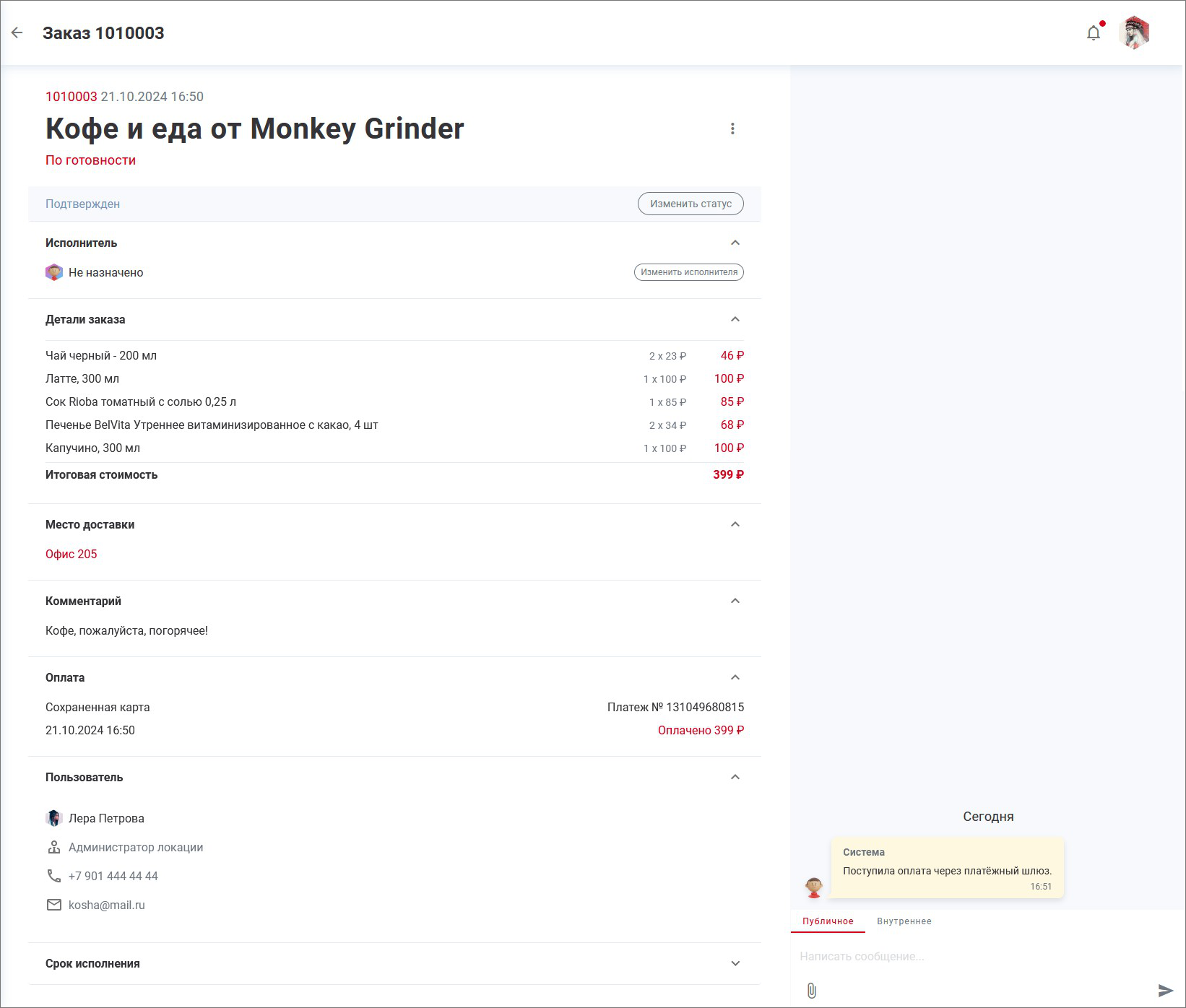The width and height of the screenshot is (1186, 1008).
Task: Open the user profile avatar menu
Action: pyautogui.click(x=1134, y=33)
